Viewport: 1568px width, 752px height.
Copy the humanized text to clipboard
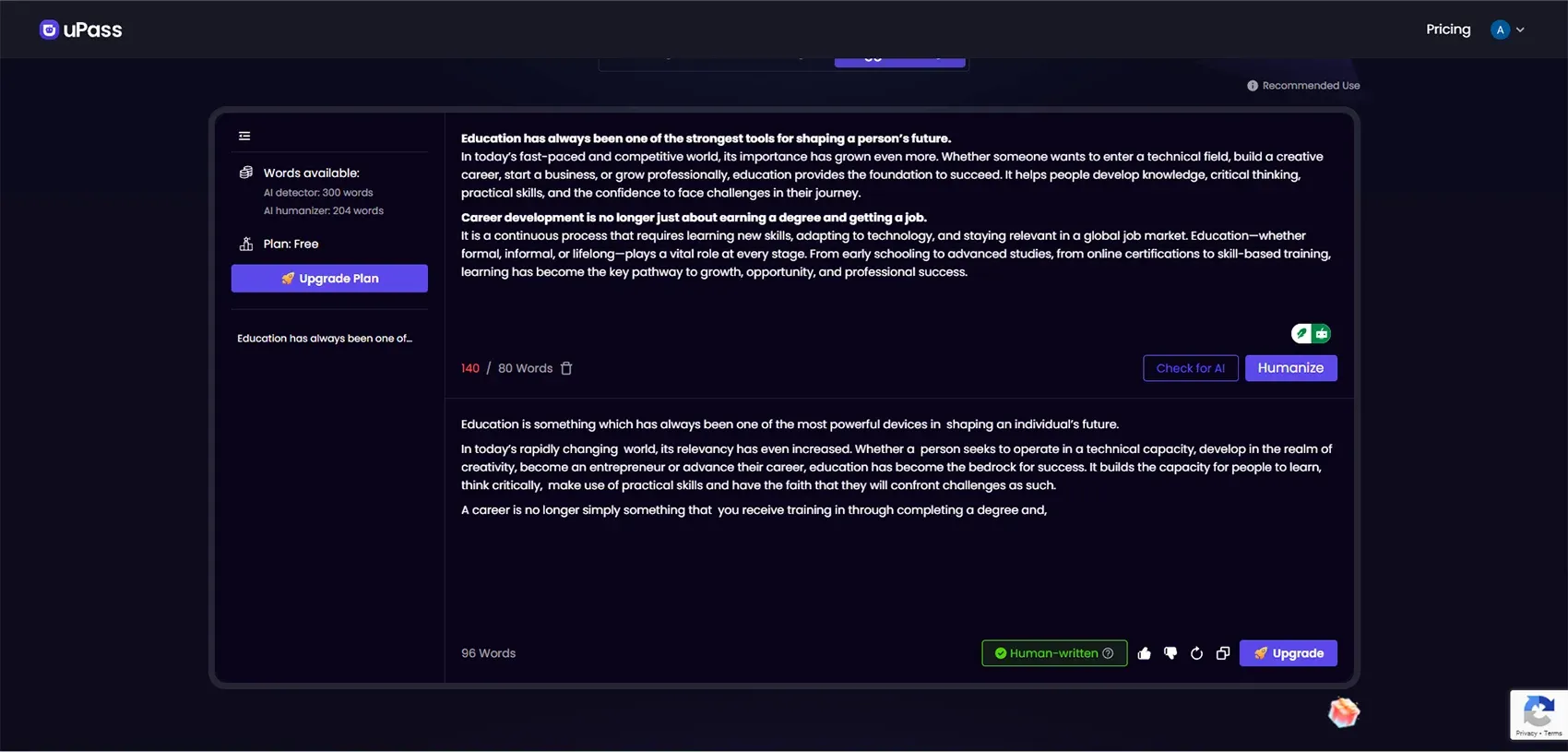1223,653
